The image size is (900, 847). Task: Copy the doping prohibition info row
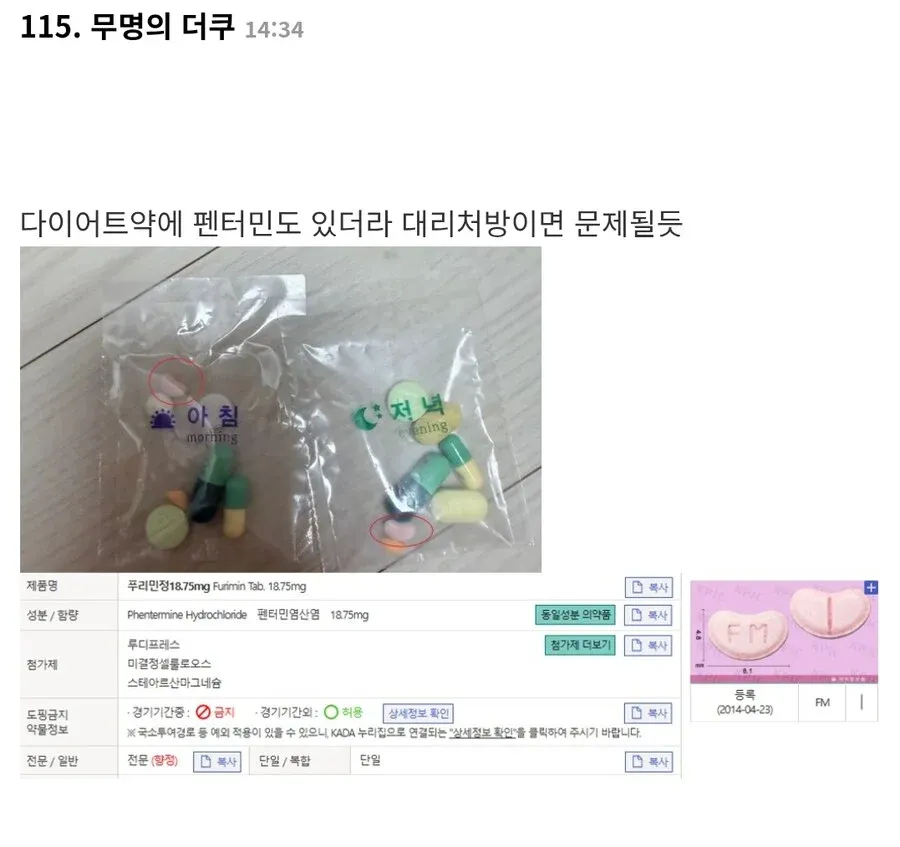pos(649,713)
